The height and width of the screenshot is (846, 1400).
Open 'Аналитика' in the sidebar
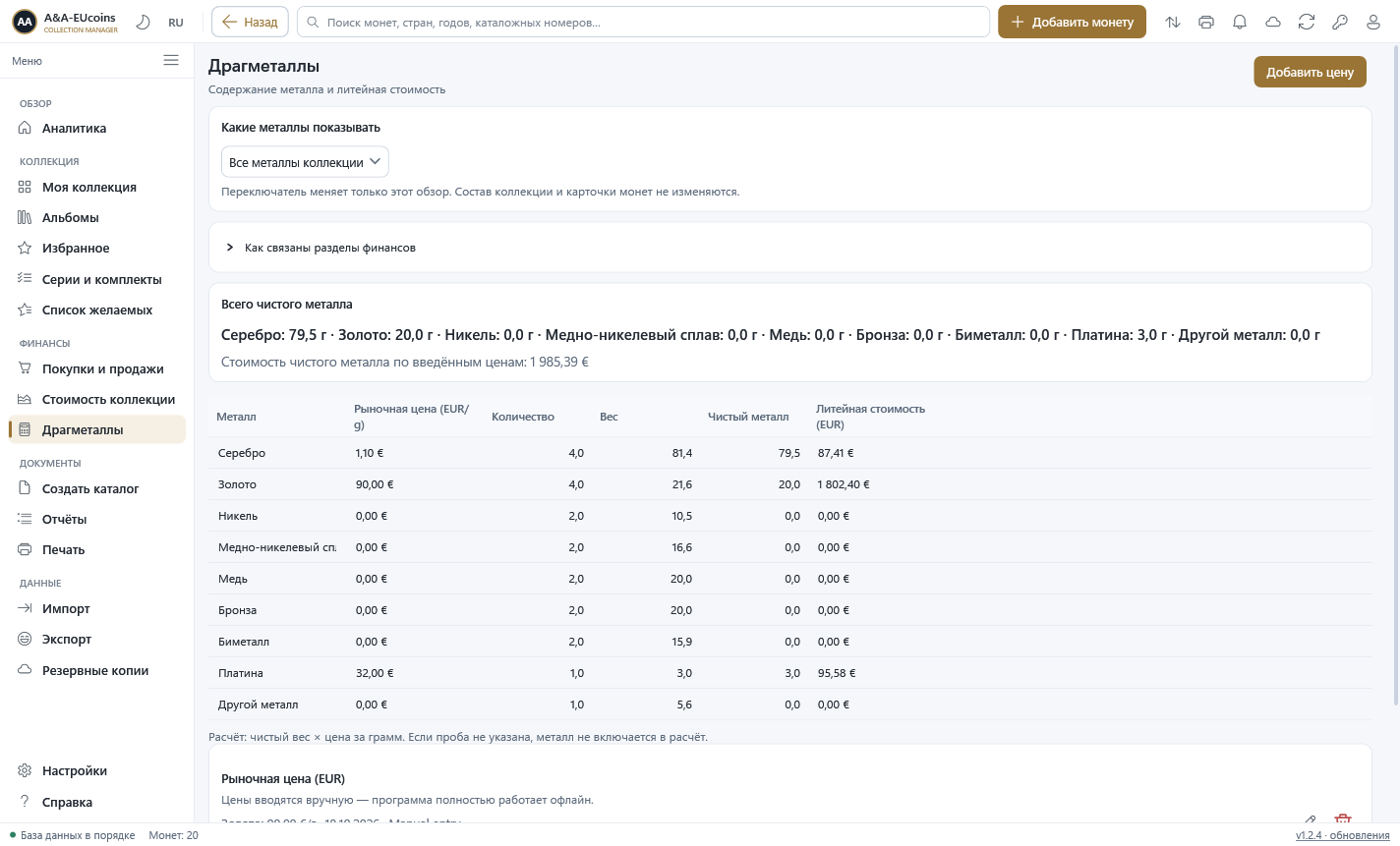click(x=96, y=128)
